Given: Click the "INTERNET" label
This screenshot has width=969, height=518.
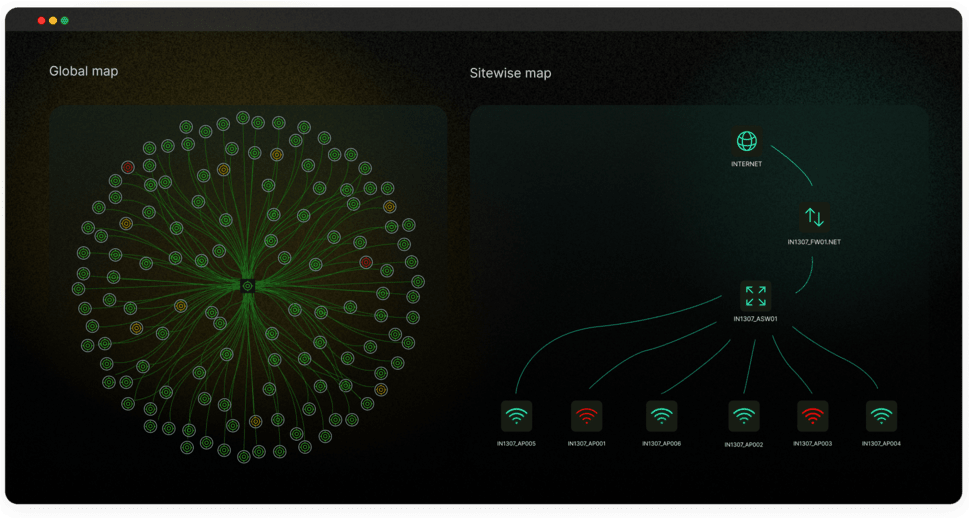Looking at the screenshot, I should click(x=747, y=164).
